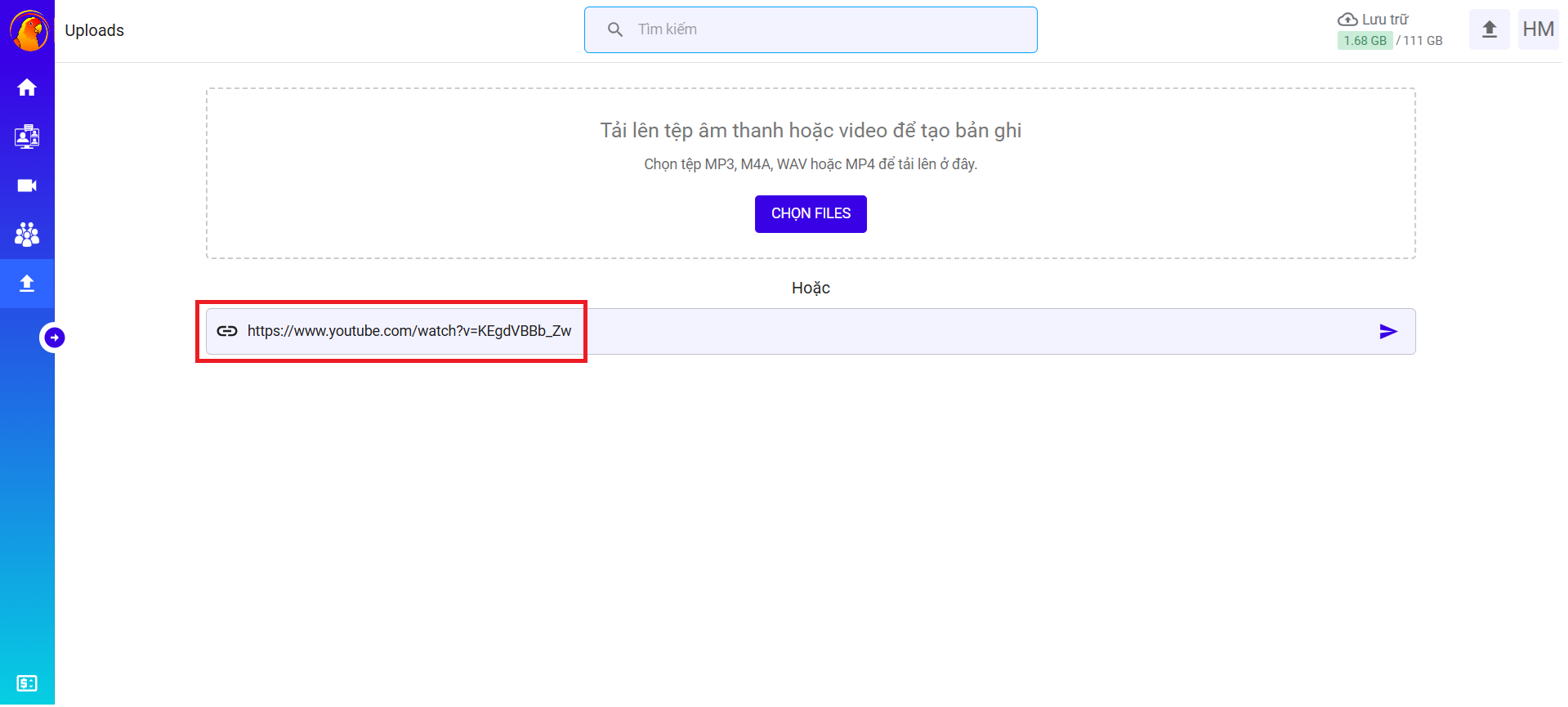
Task: Click the upload button in header
Action: click(x=1490, y=29)
